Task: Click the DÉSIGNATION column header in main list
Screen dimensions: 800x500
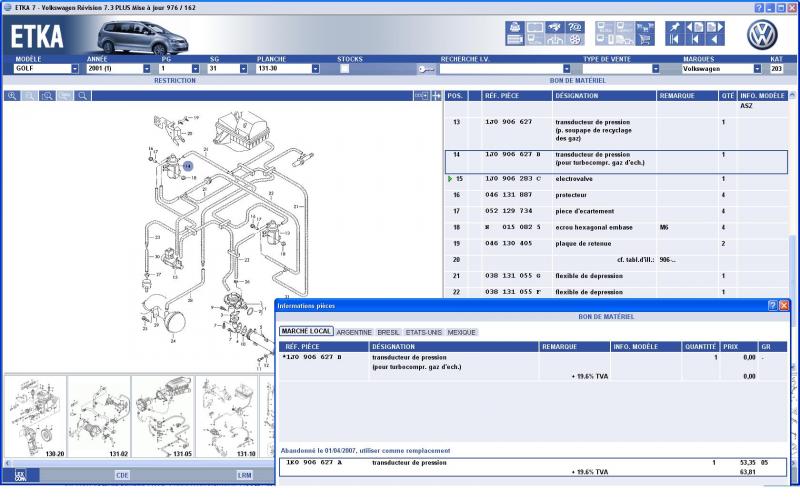Action: [604, 96]
